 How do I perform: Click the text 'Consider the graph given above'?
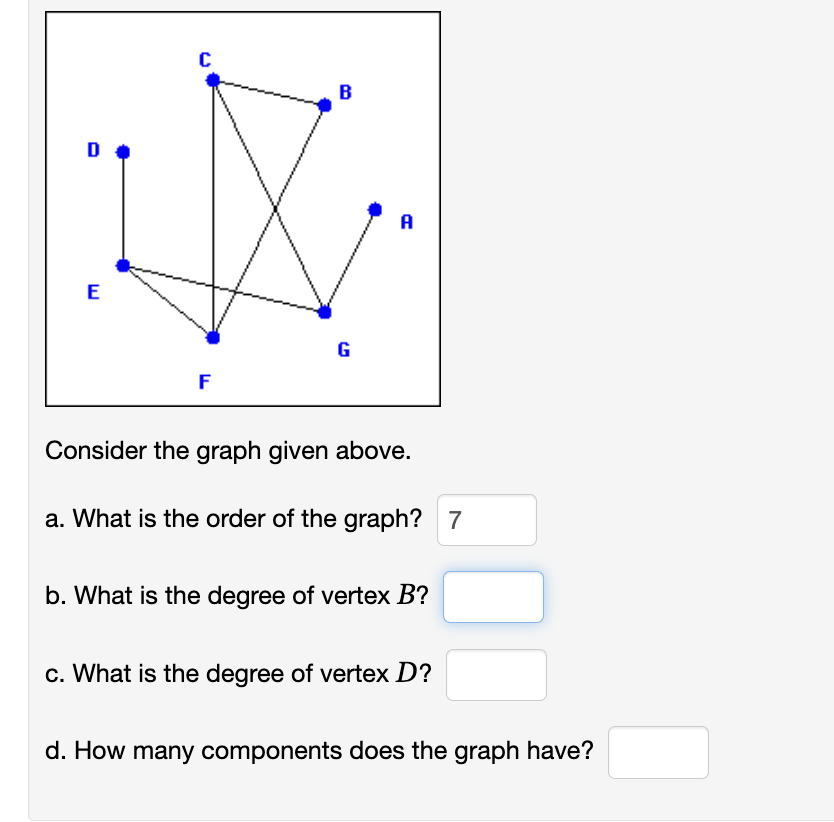(x=225, y=451)
